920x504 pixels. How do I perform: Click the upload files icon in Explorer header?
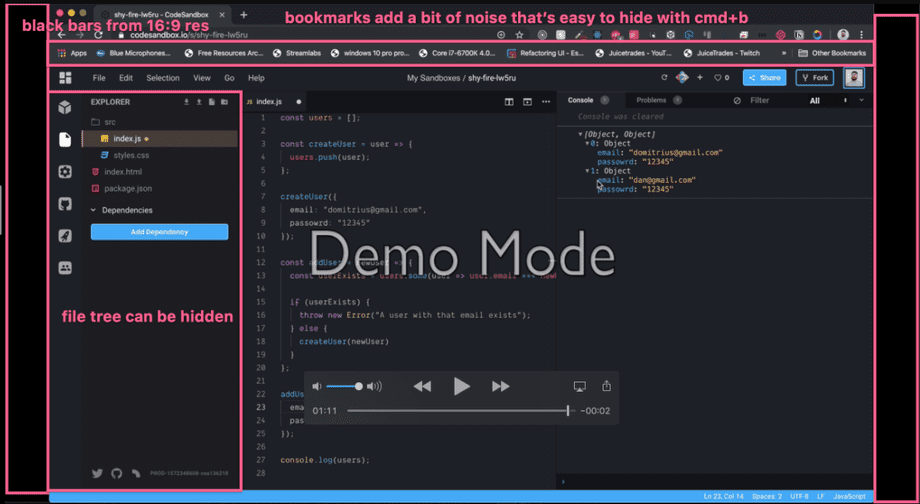(199, 102)
